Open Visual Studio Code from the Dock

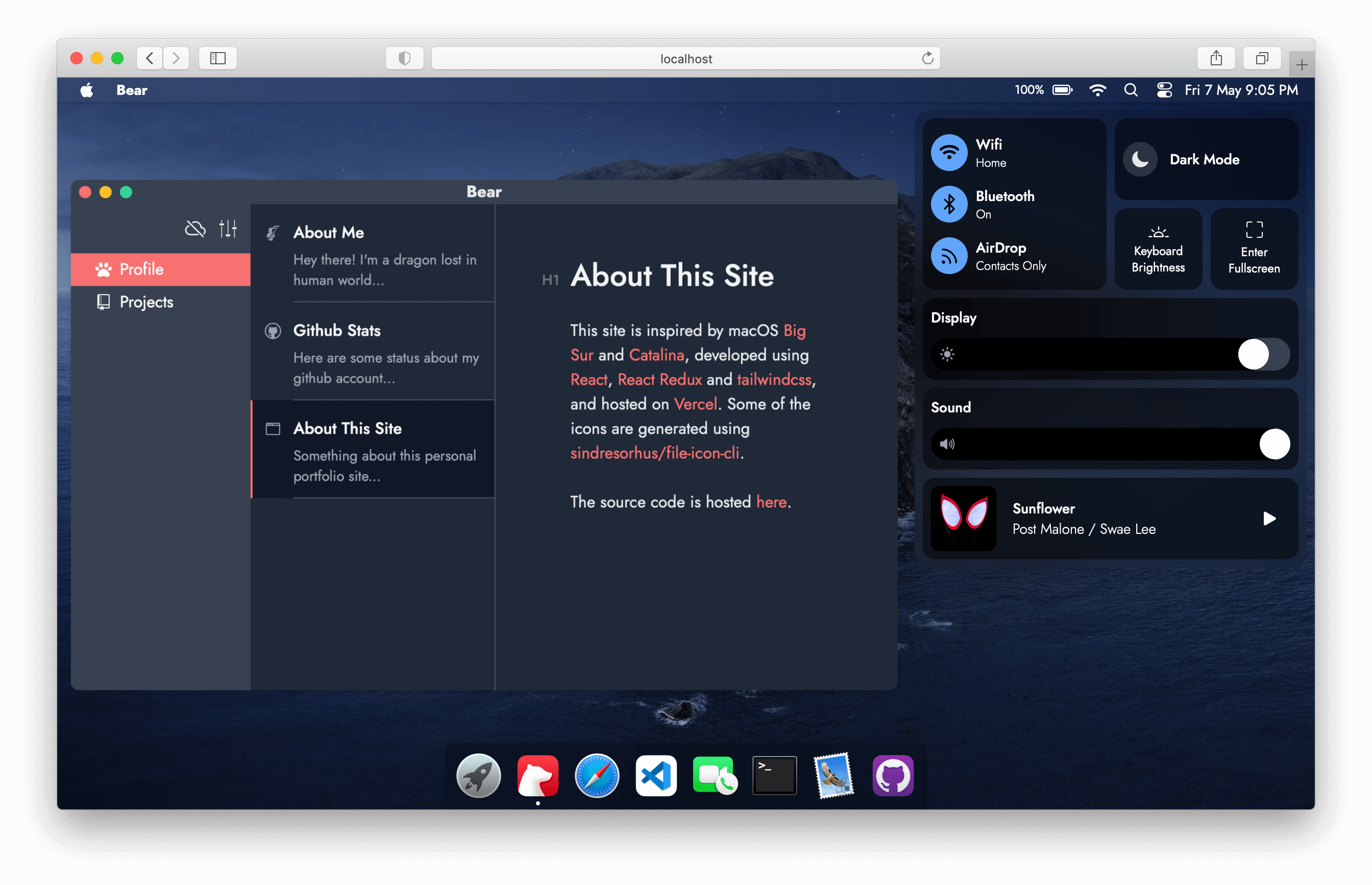(x=656, y=775)
